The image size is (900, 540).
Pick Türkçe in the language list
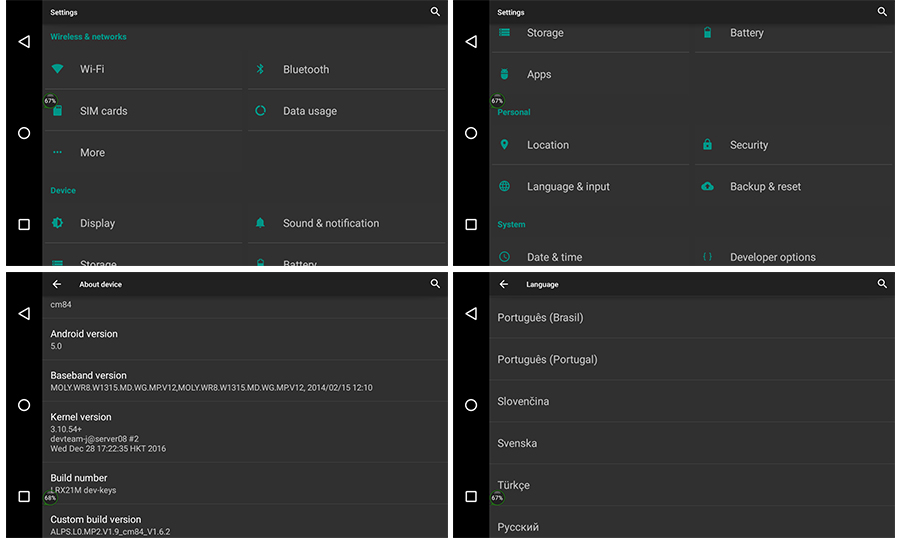(x=514, y=485)
